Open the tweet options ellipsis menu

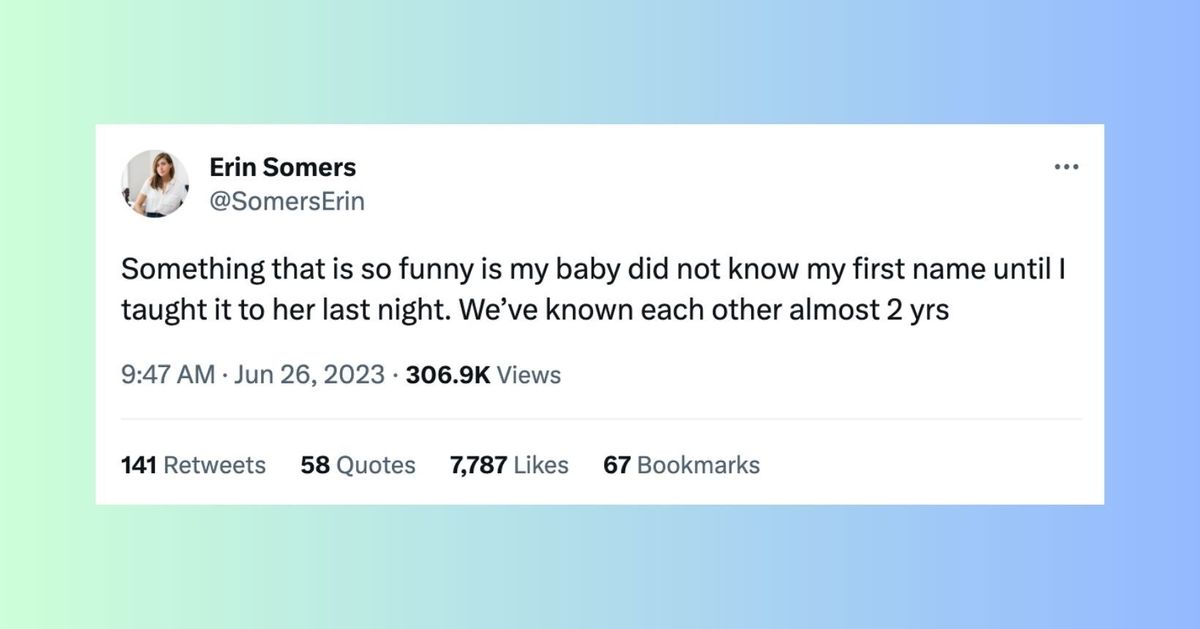[1066, 167]
